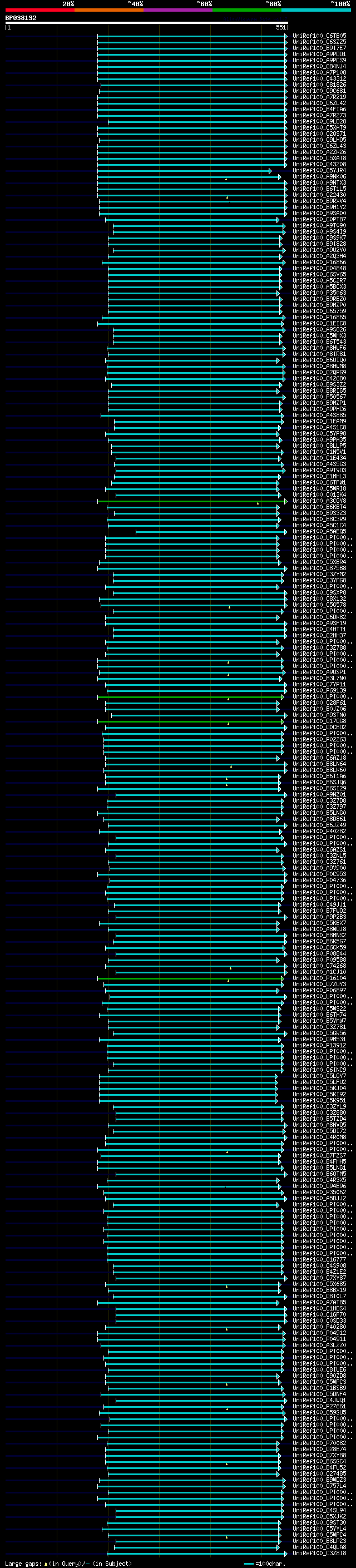Select hit UniRef100_C6TB05

[x=319, y=36]
